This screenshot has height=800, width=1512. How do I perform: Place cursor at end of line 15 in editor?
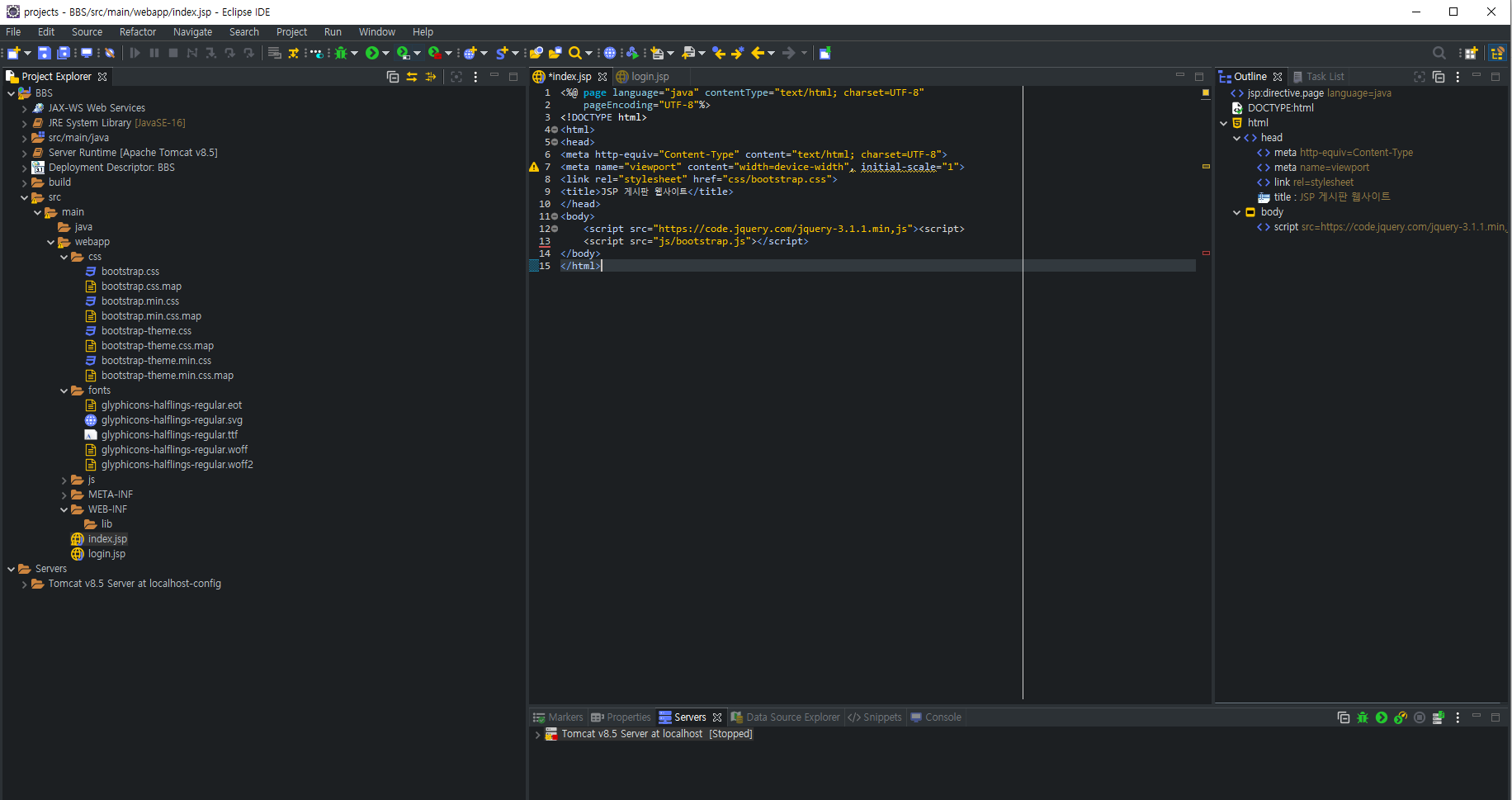pos(602,266)
